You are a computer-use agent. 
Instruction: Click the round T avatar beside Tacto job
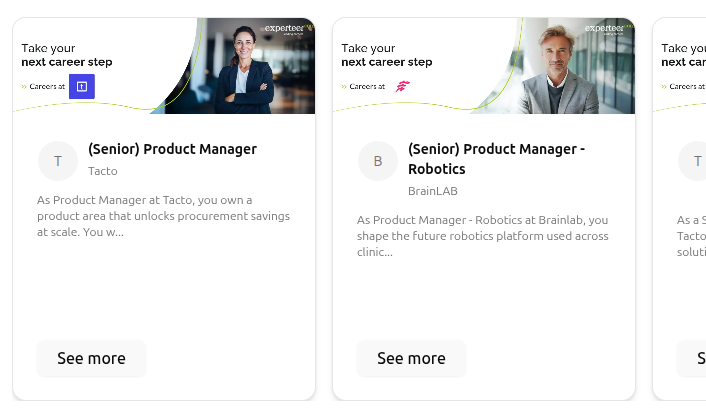pyautogui.click(x=57, y=161)
